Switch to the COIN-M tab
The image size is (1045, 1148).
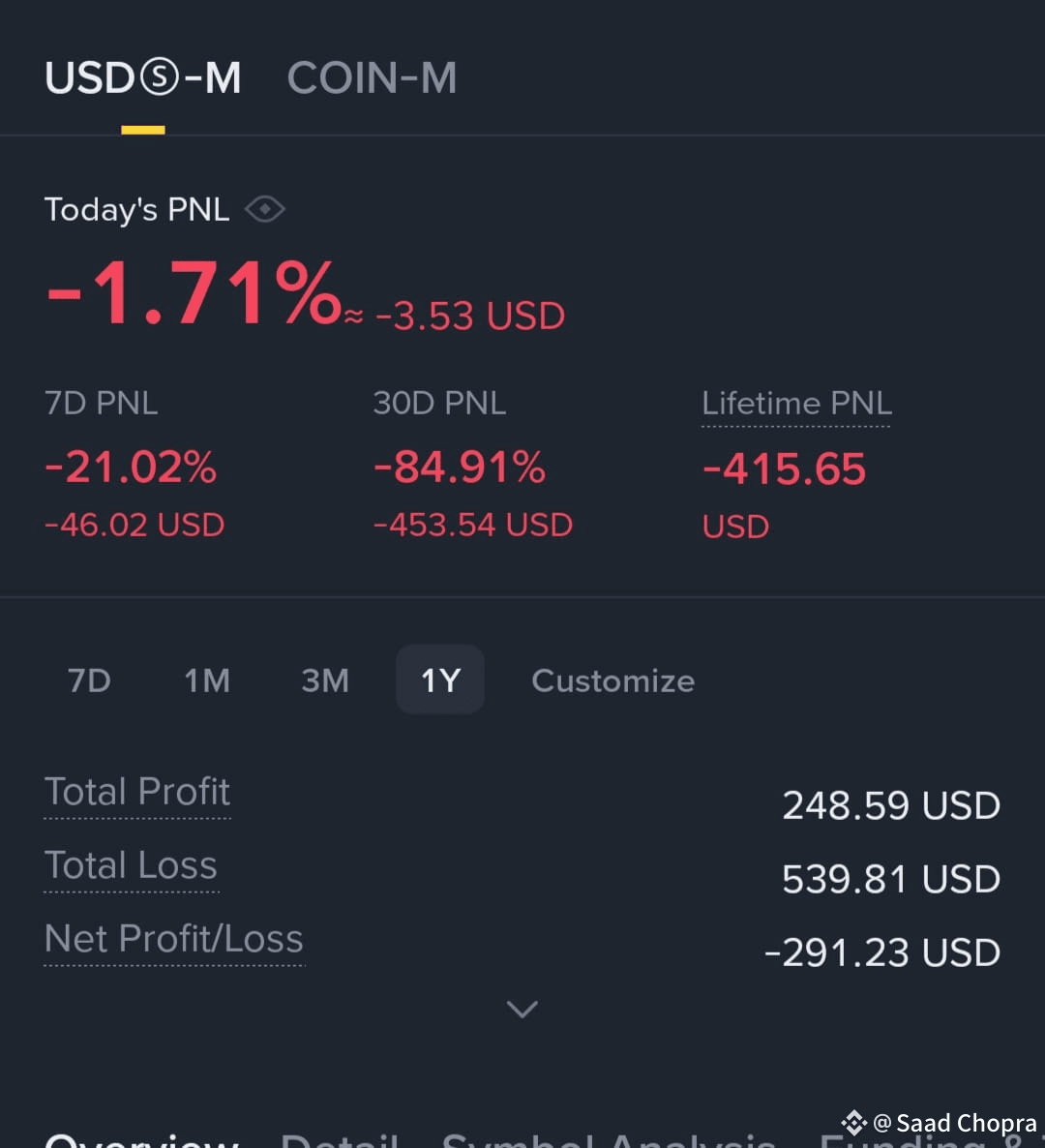coord(372,77)
